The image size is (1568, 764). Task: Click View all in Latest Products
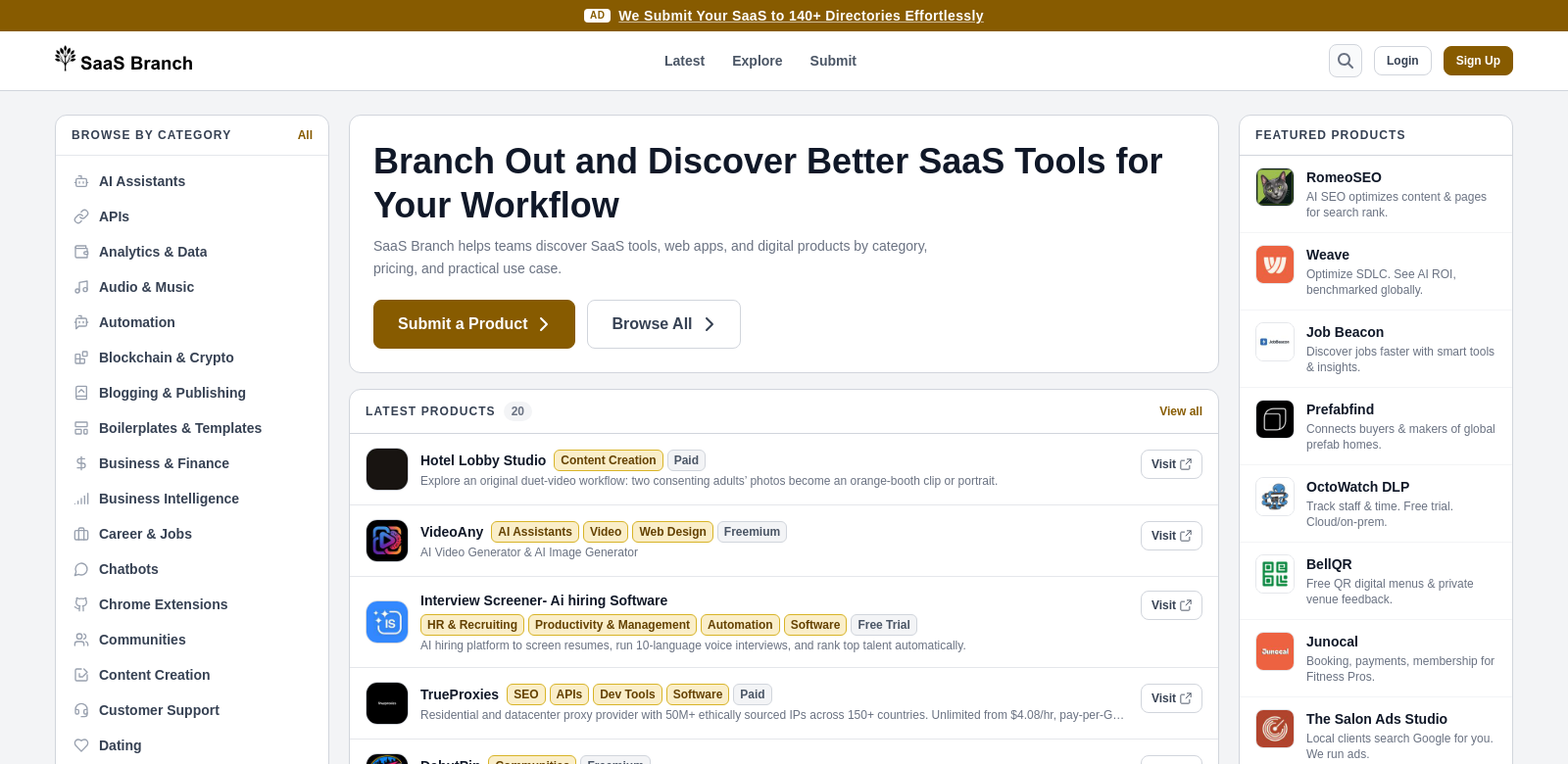pos(1181,411)
